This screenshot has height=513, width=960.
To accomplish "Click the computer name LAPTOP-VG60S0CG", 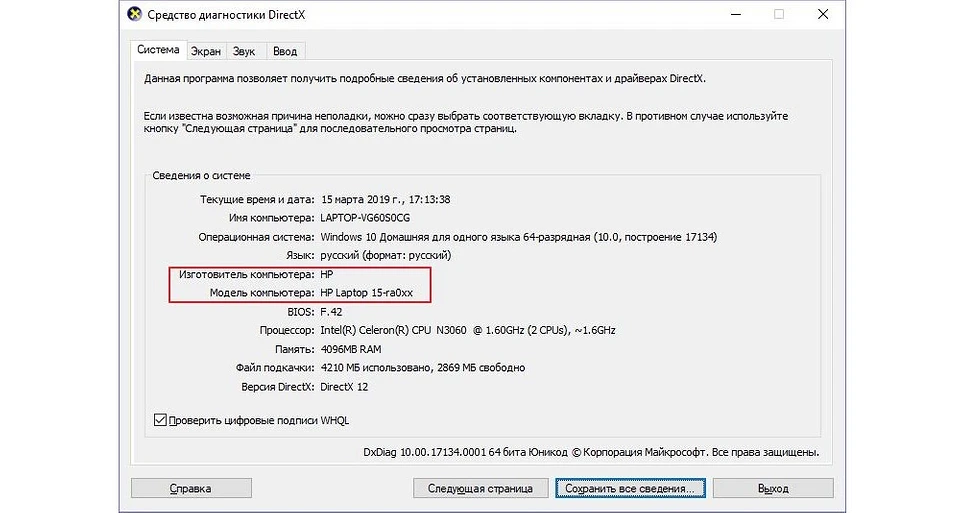I will 366,217.
